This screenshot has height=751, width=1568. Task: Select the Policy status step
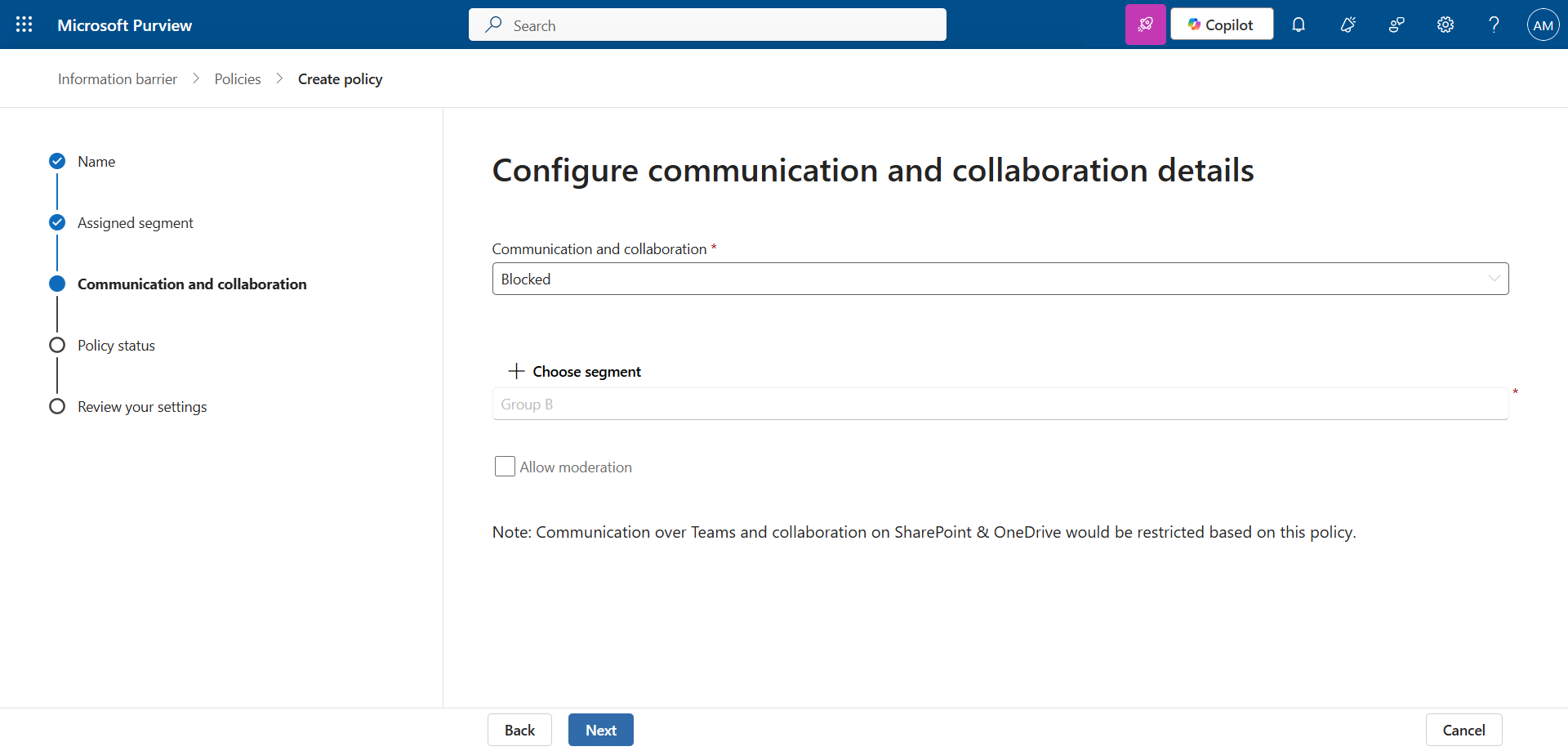(x=116, y=346)
